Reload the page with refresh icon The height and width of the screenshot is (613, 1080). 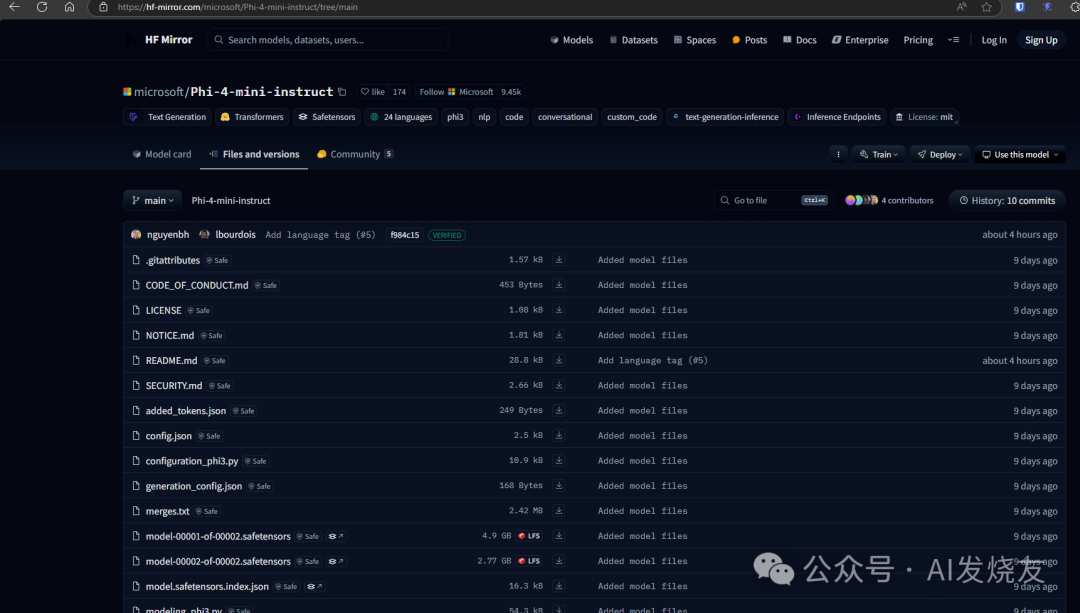click(42, 7)
